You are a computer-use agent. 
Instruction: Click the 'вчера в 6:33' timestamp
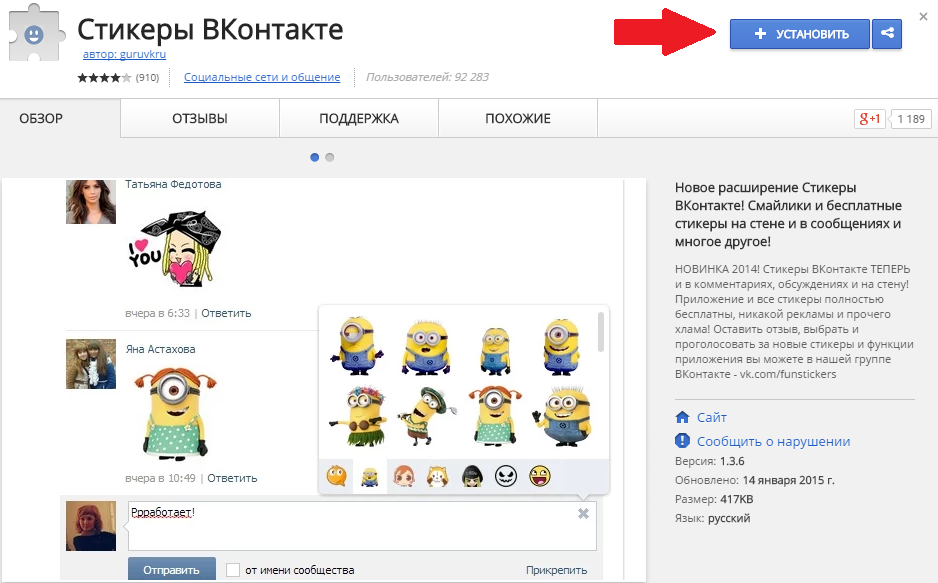point(157,313)
